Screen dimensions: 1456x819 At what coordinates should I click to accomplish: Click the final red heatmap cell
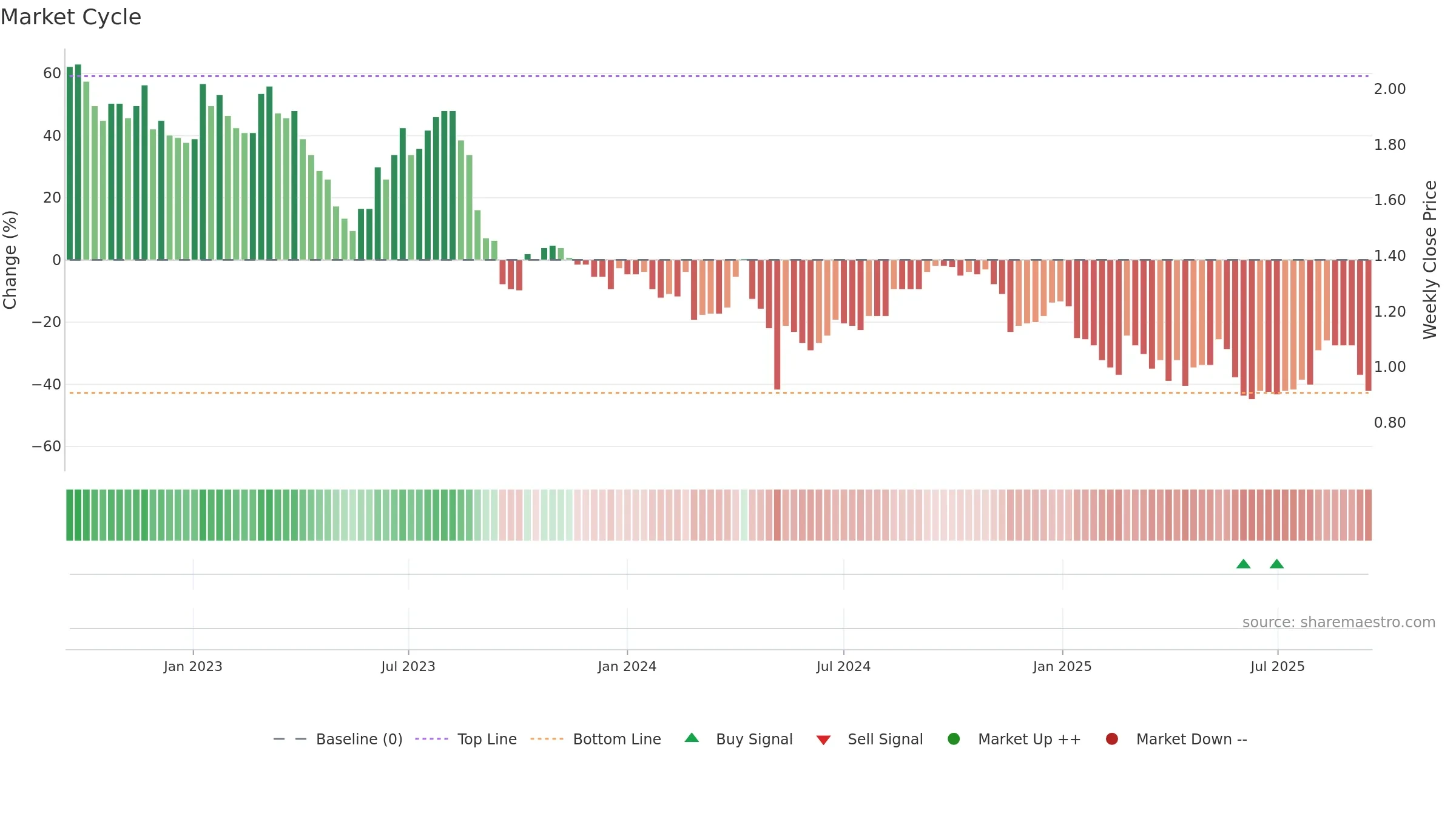click(x=1368, y=515)
